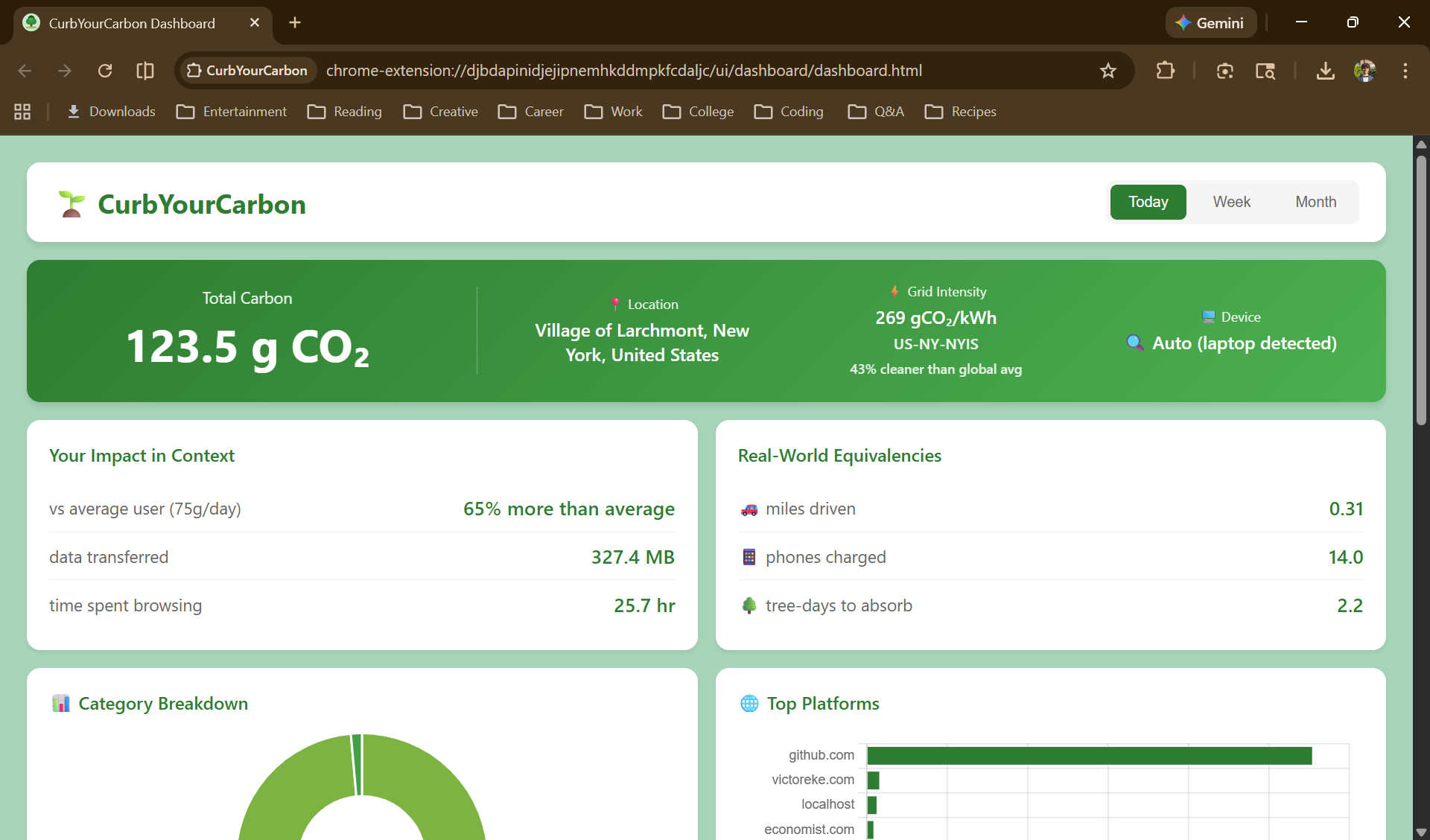Bookmark this page with the star icon
Image resolution: width=1430 pixels, height=840 pixels.
click(1108, 71)
